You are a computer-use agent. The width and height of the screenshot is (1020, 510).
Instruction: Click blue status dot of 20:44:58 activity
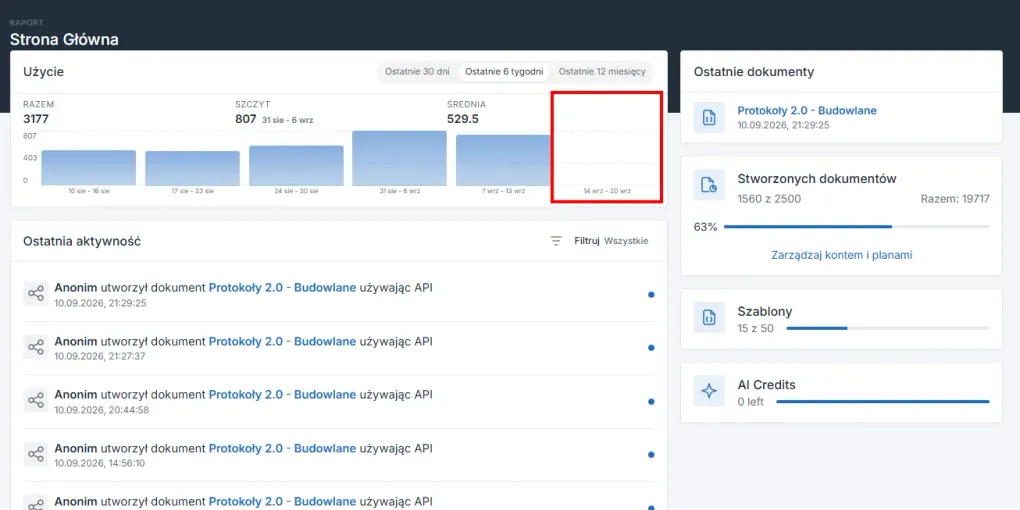coord(651,401)
